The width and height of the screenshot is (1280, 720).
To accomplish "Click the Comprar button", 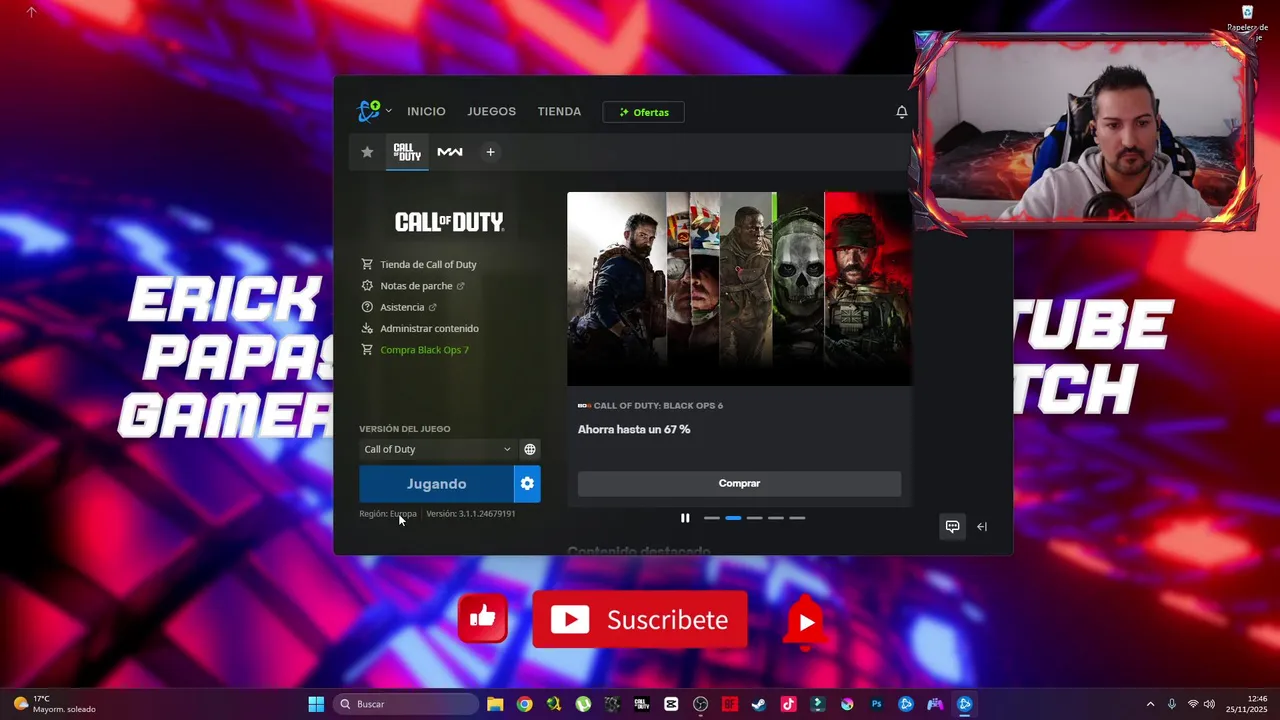I will (739, 484).
